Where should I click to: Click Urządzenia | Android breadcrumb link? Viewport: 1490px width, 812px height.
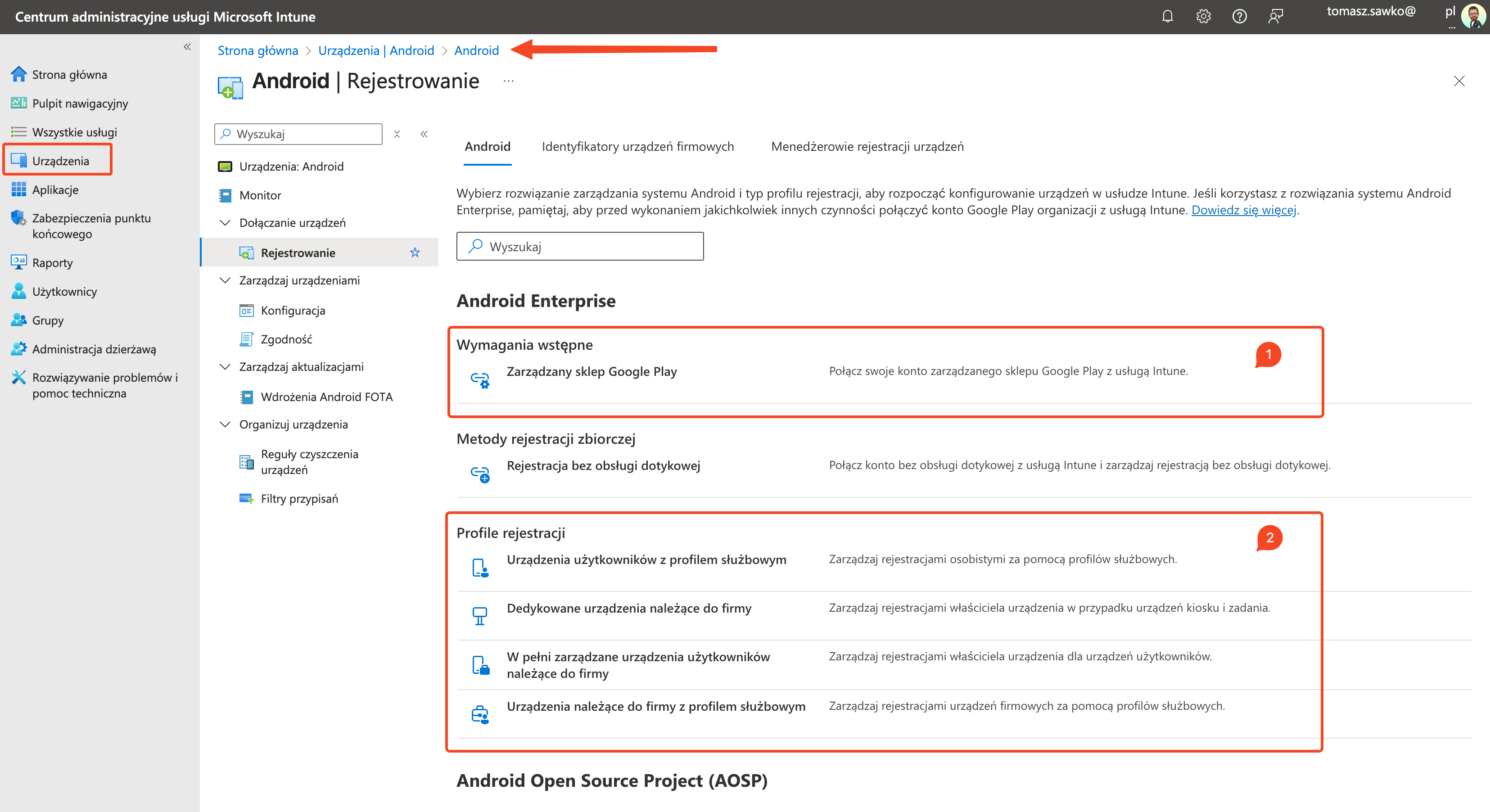376,50
